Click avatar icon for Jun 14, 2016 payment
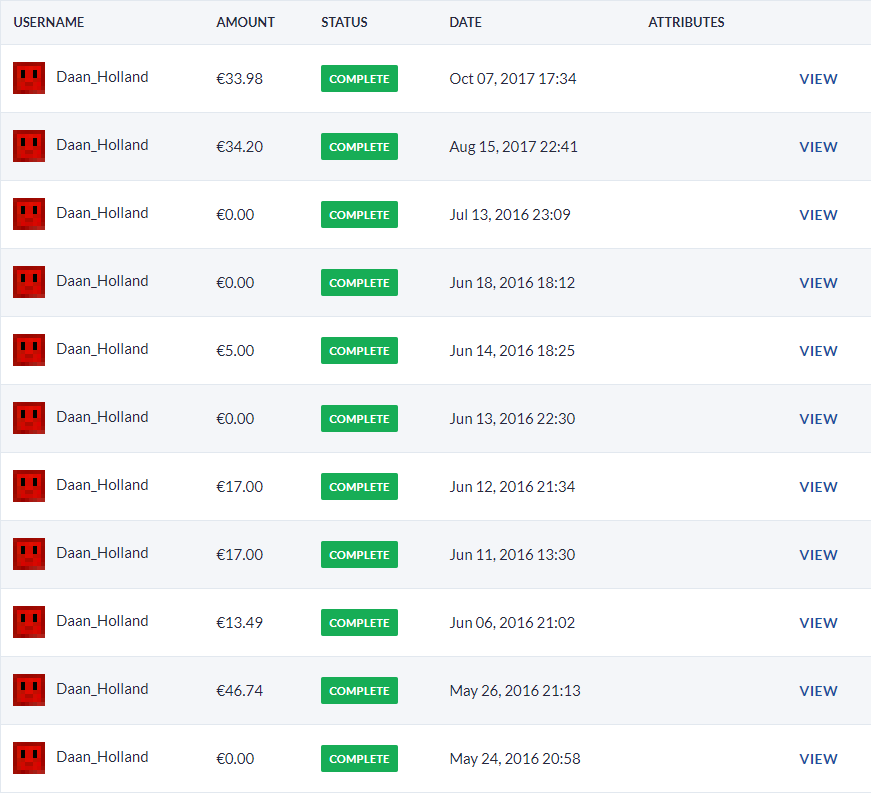871x793 pixels. [29, 350]
